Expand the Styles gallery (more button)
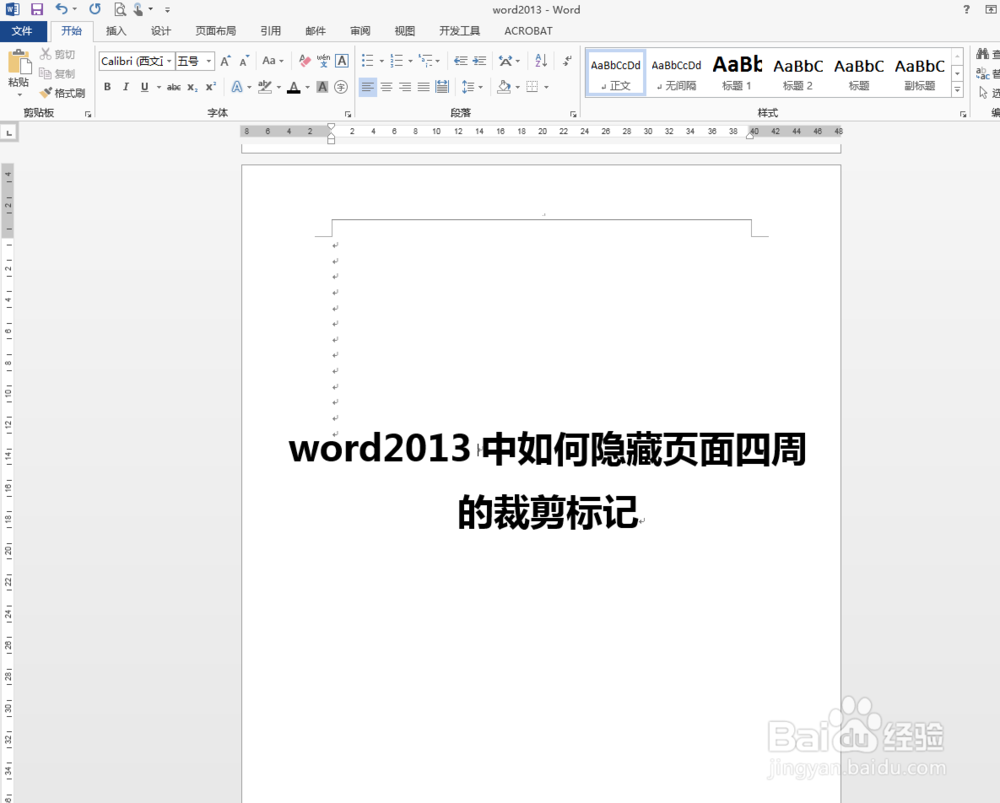Screen dimensions: 1000x803 (957, 91)
